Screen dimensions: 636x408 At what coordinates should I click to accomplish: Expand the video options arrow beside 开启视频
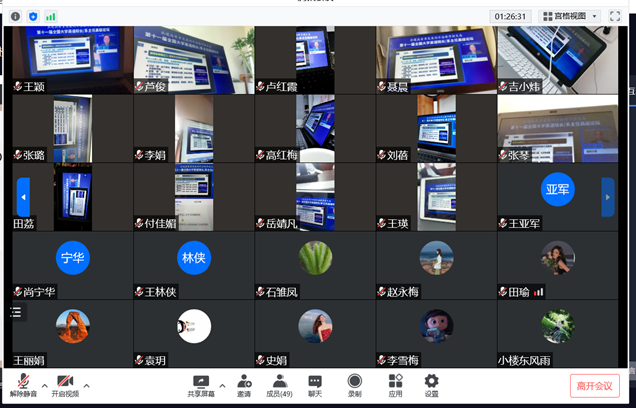[86, 385]
